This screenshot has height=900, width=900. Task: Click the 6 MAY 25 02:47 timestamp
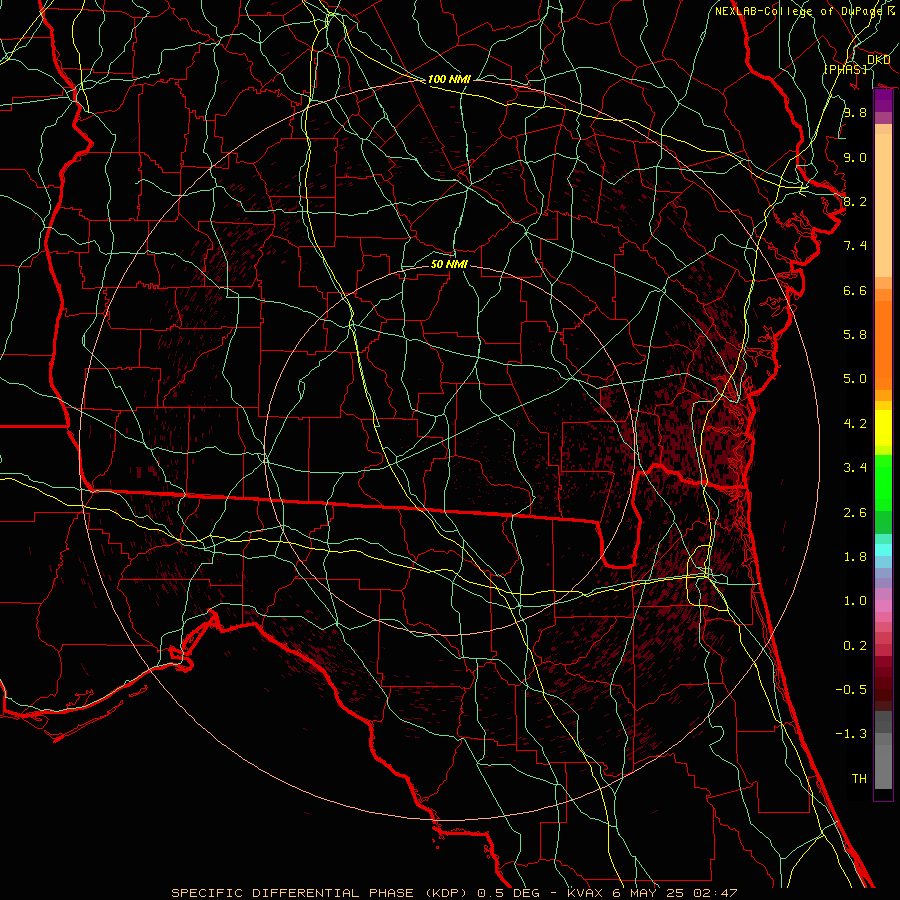pos(675,893)
